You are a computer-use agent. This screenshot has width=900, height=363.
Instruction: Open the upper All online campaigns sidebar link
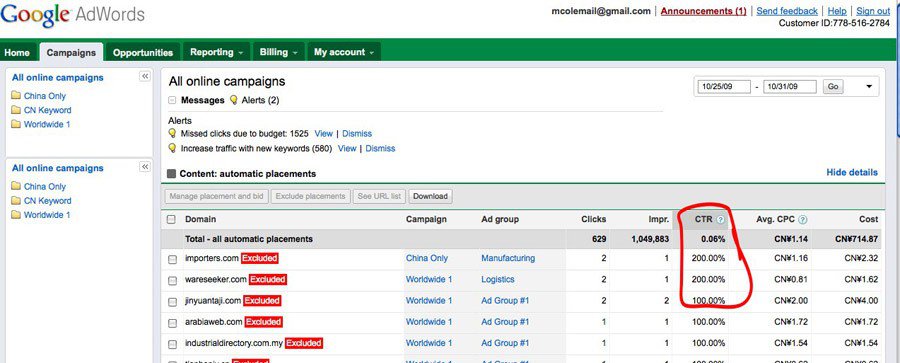[x=58, y=78]
